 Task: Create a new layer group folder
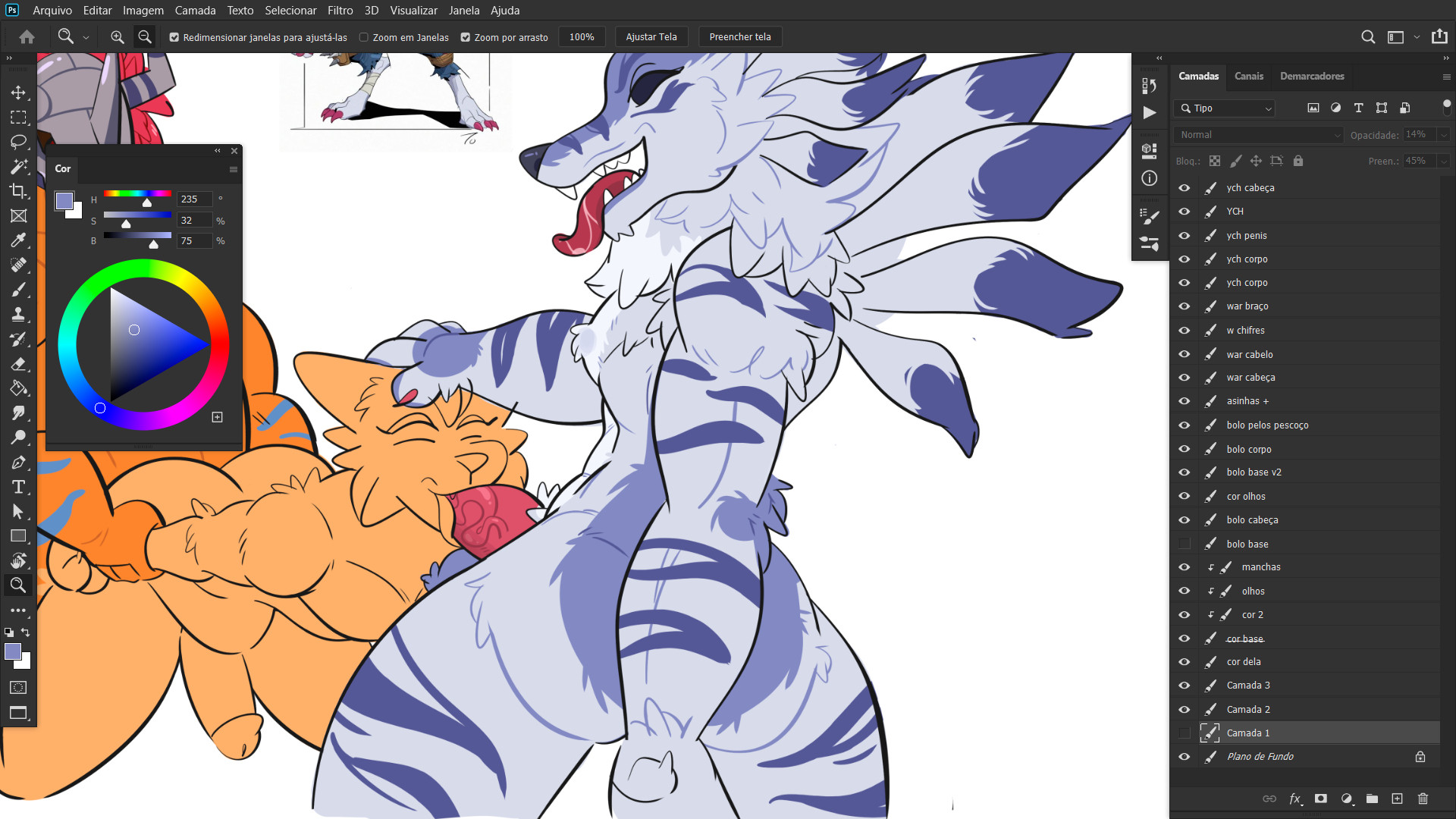point(1372,799)
